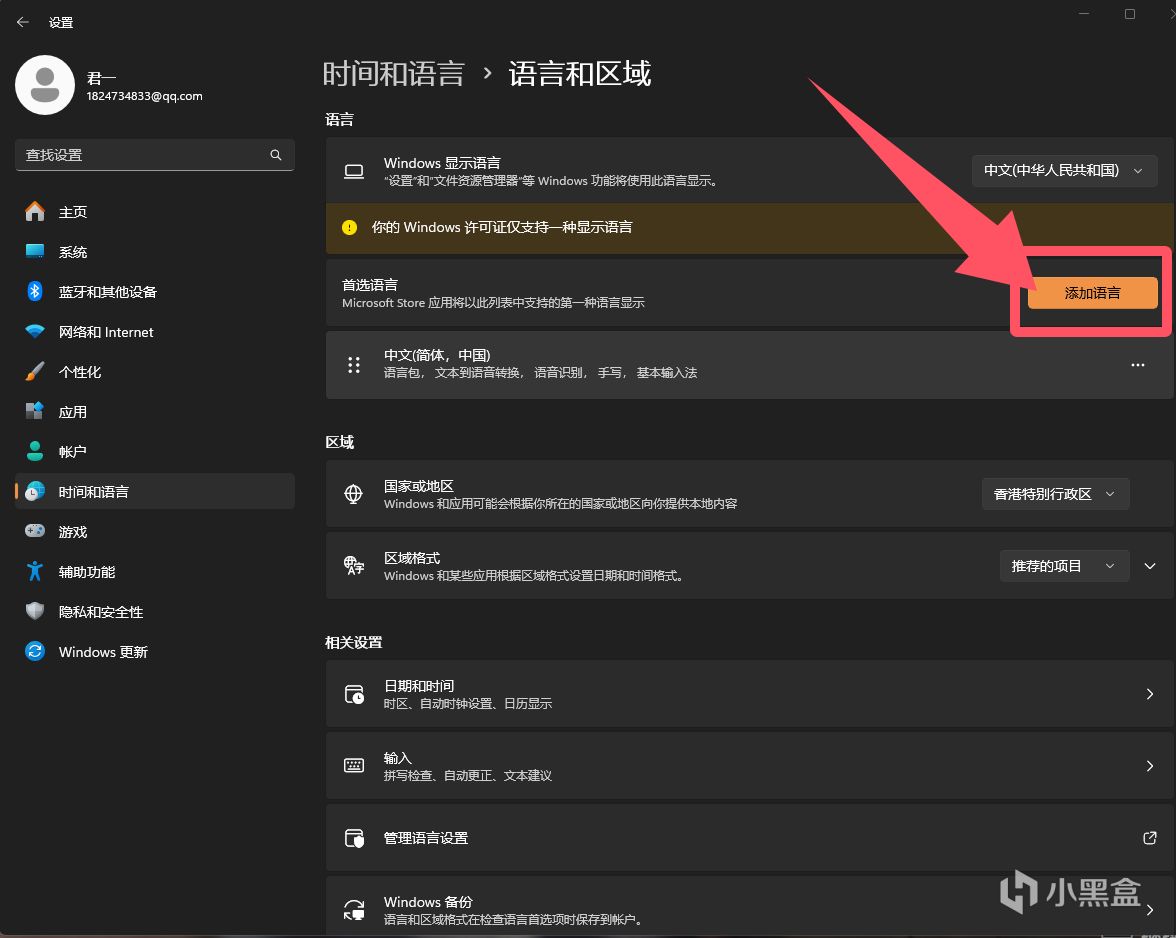This screenshot has width=1176, height=938.
Task: Open 帐户 settings in sidebar
Action: [x=154, y=451]
